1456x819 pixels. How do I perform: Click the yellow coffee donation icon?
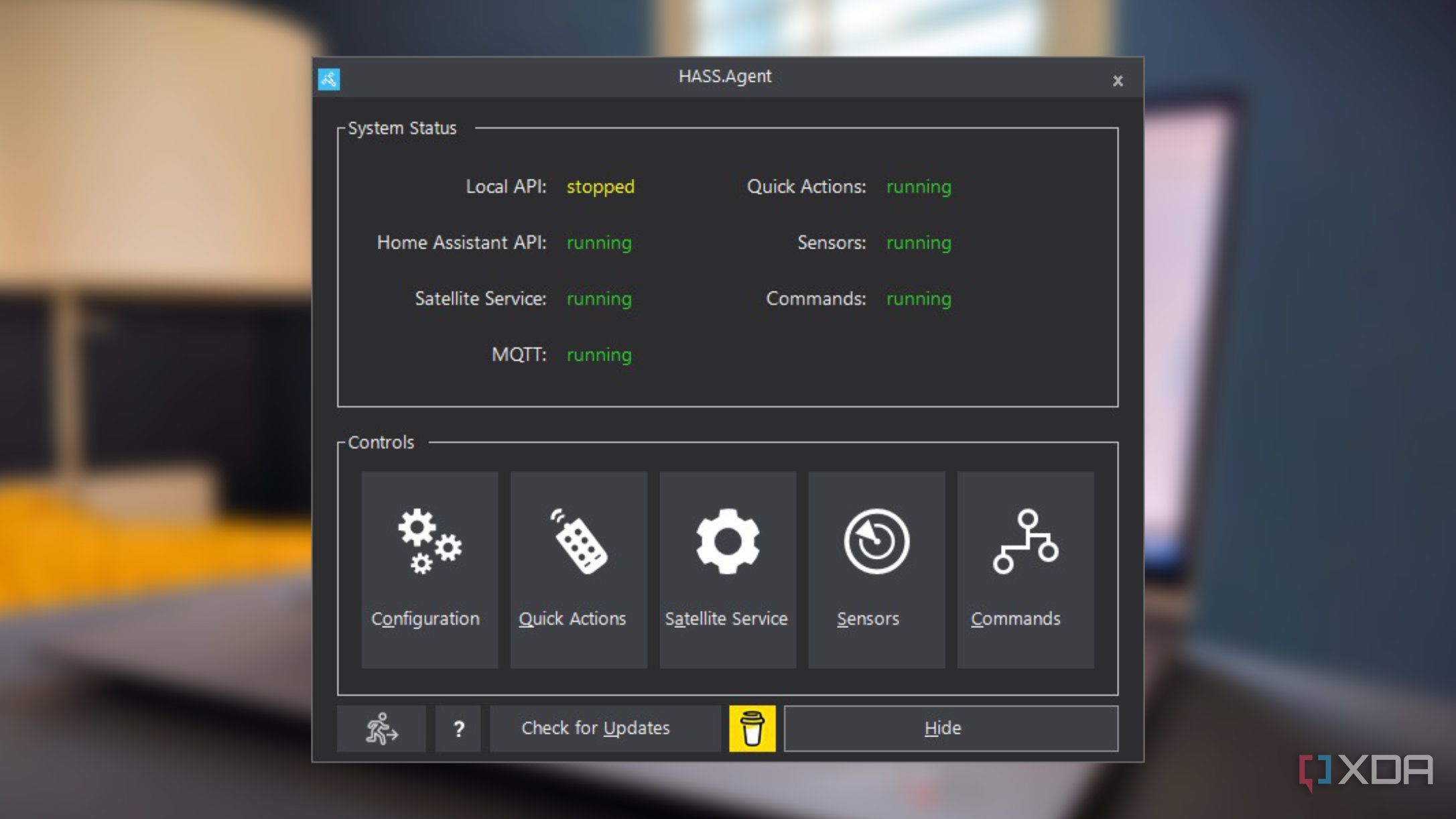point(753,729)
